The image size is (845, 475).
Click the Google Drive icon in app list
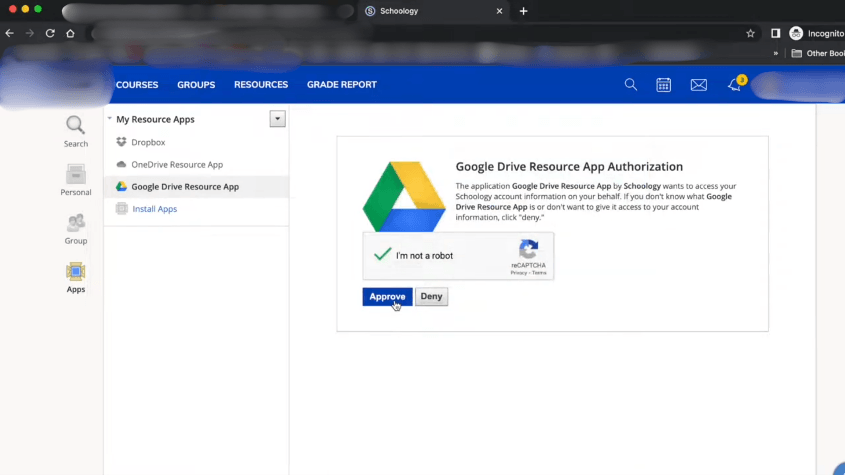121,187
